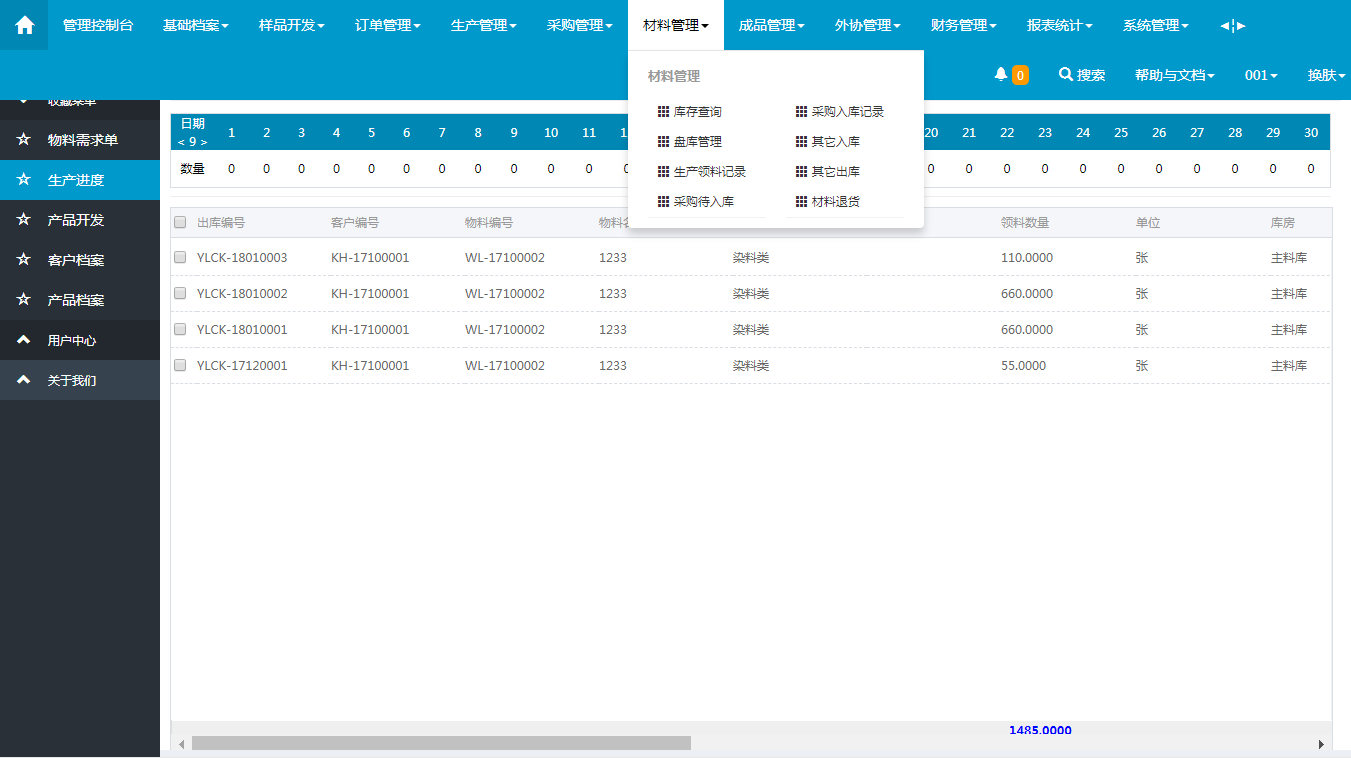Click the star icon beside 物料需求单
The image size is (1351, 758).
pyautogui.click(x=24, y=140)
